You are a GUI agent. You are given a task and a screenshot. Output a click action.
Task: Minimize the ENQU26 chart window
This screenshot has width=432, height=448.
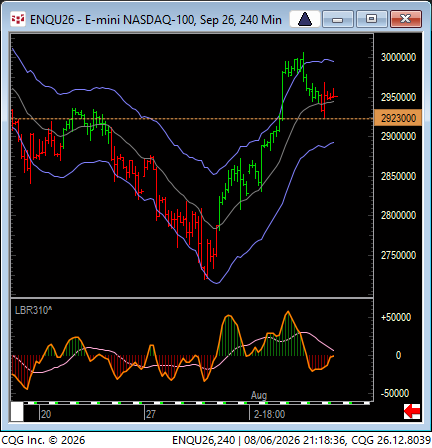[x=338, y=19]
